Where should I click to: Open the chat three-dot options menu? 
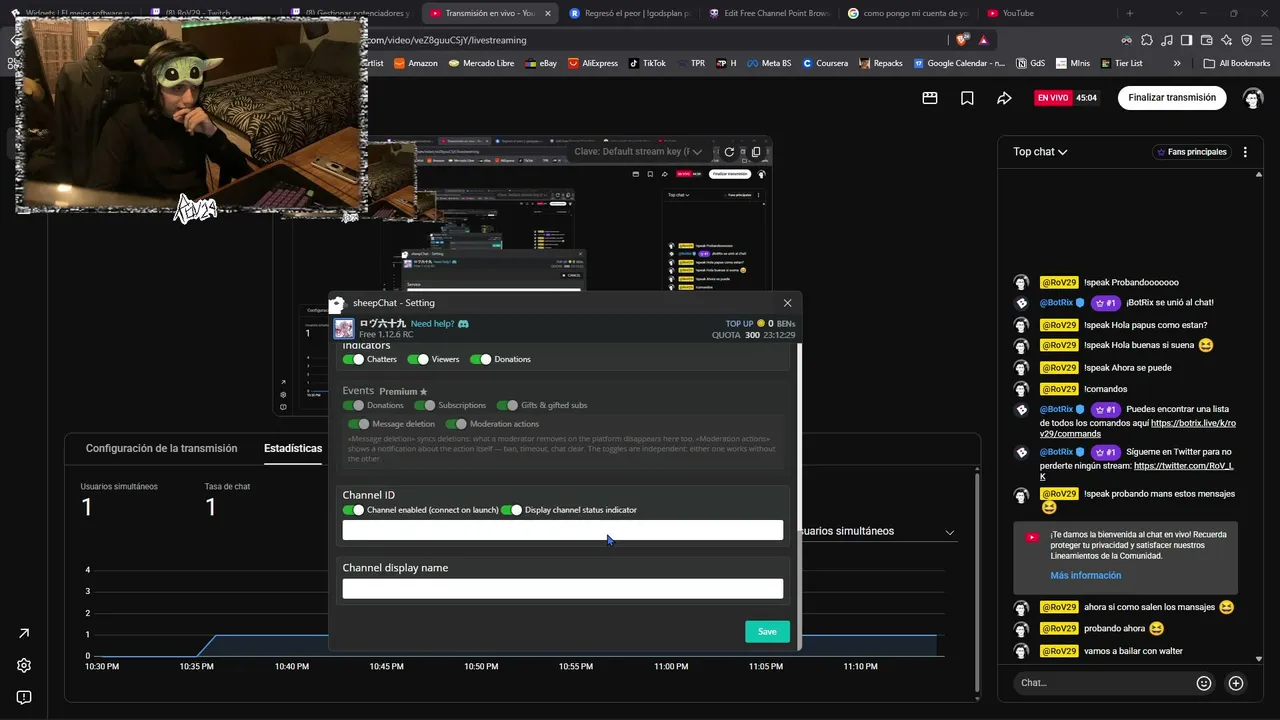(1245, 152)
